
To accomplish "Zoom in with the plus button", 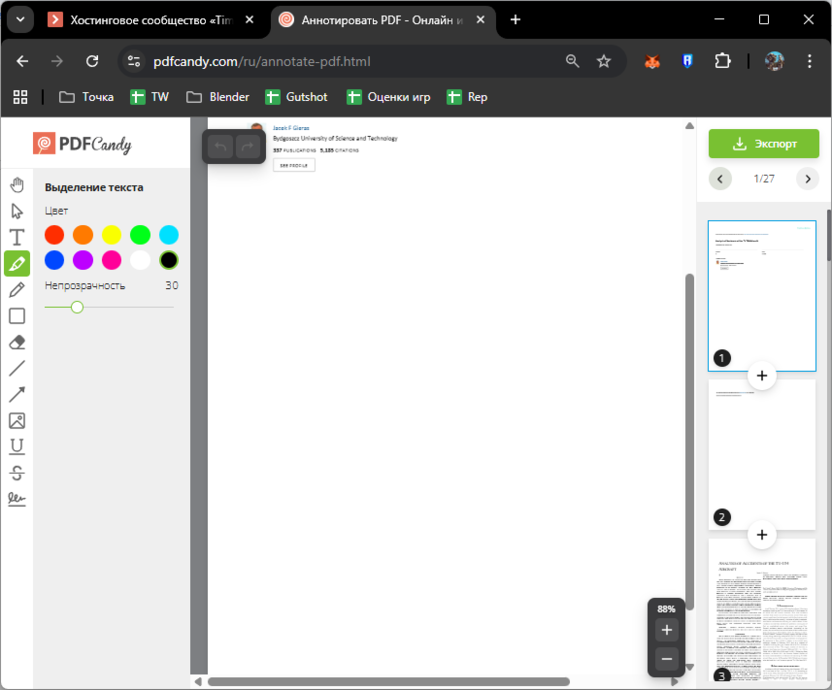I will 667,630.
